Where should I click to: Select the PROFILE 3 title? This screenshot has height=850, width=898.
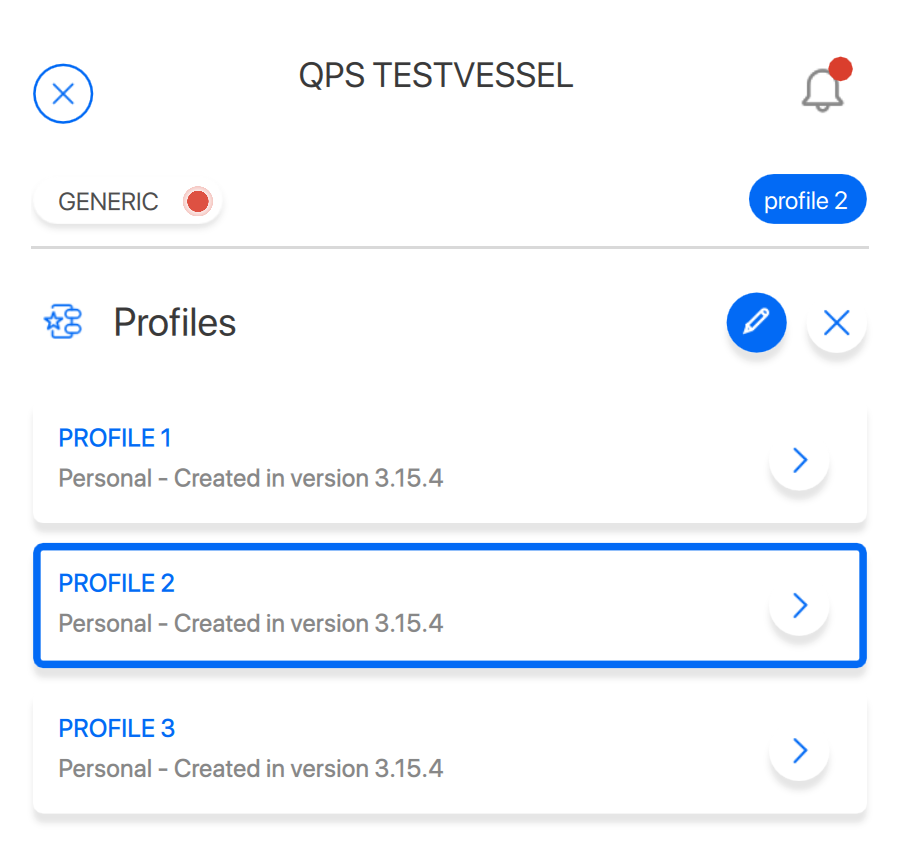pos(117,728)
